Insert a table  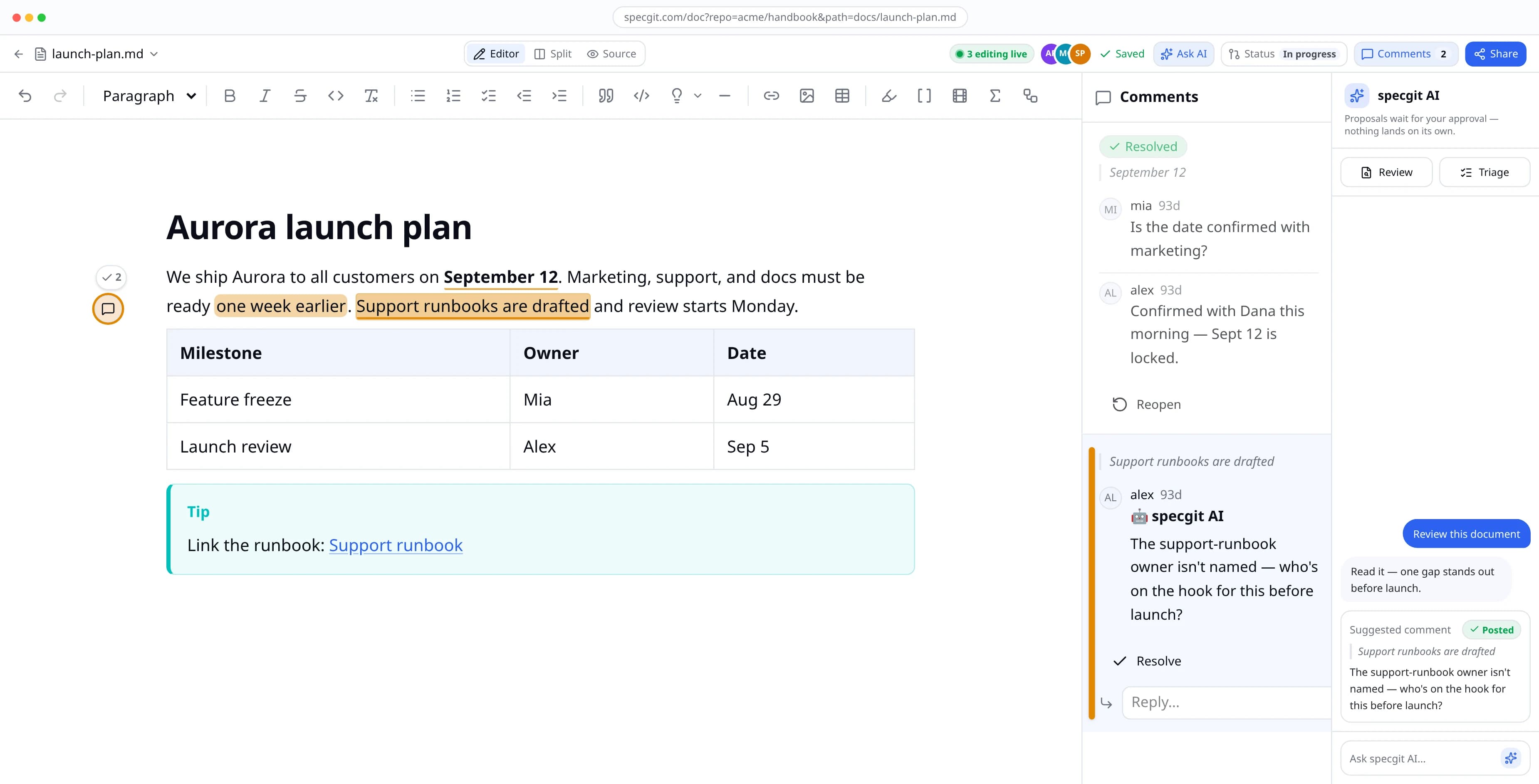pos(842,96)
